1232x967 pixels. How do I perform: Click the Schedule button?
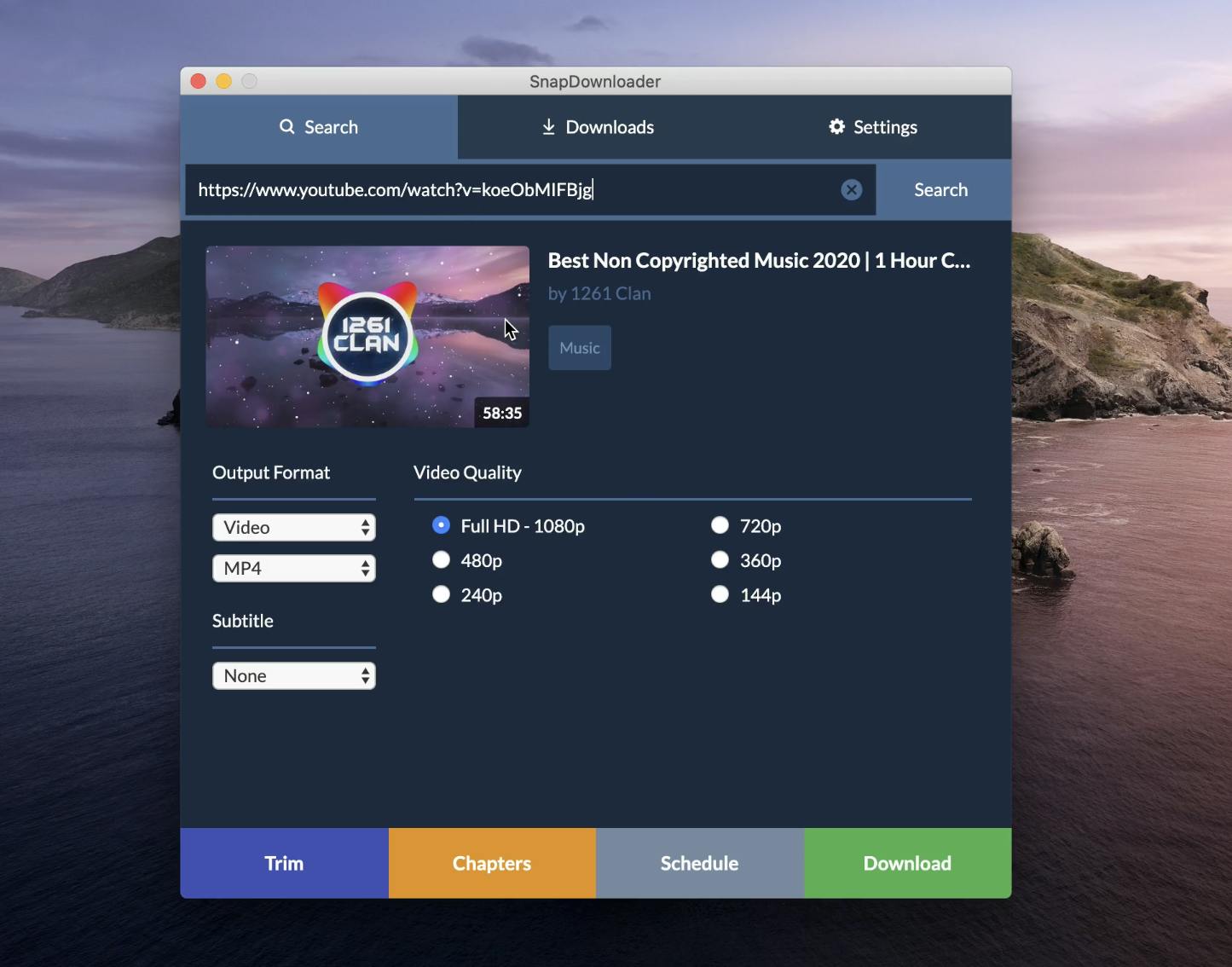[700, 863]
